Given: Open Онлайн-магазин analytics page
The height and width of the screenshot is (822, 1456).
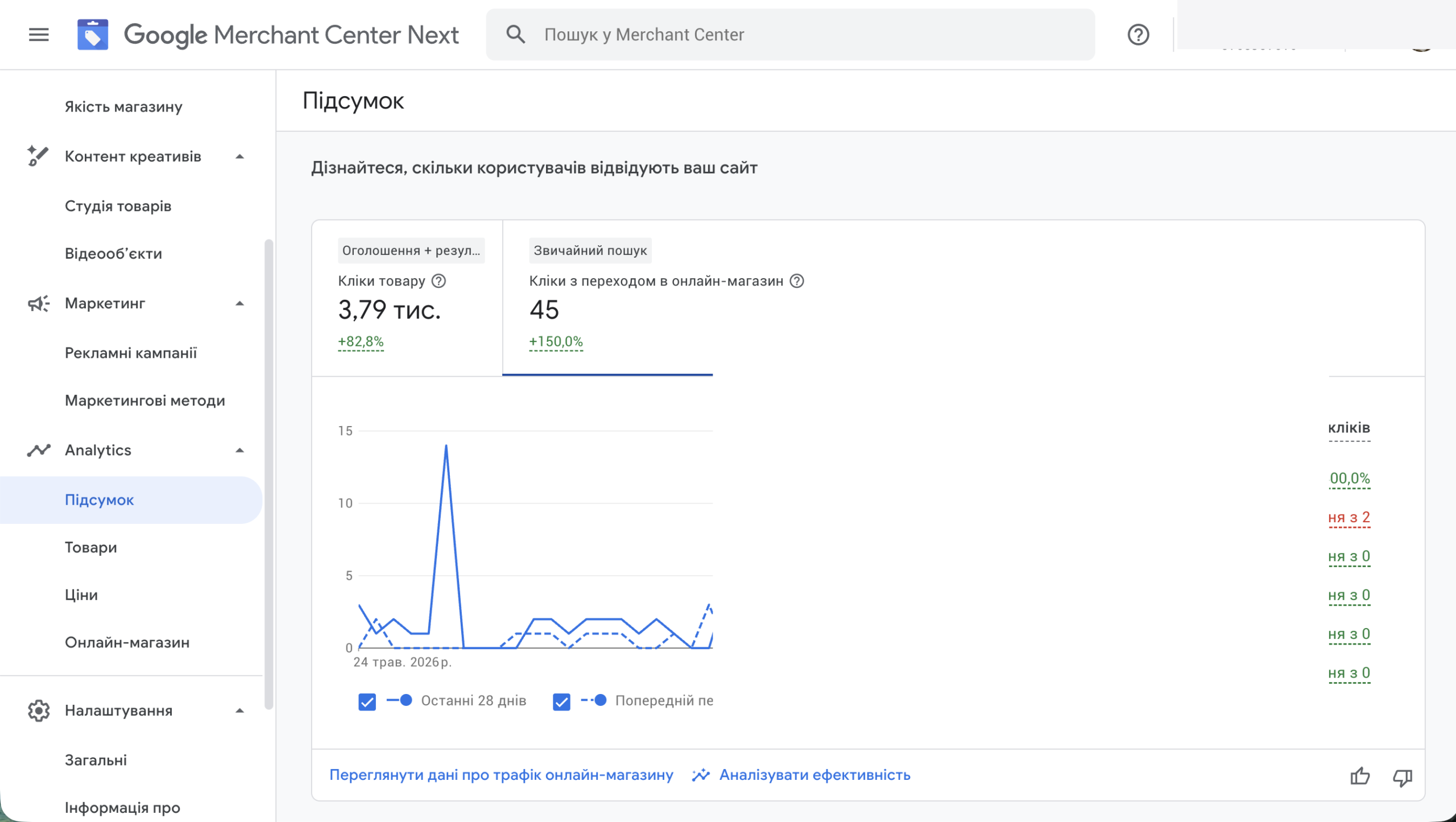Looking at the screenshot, I should click(x=127, y=642).
